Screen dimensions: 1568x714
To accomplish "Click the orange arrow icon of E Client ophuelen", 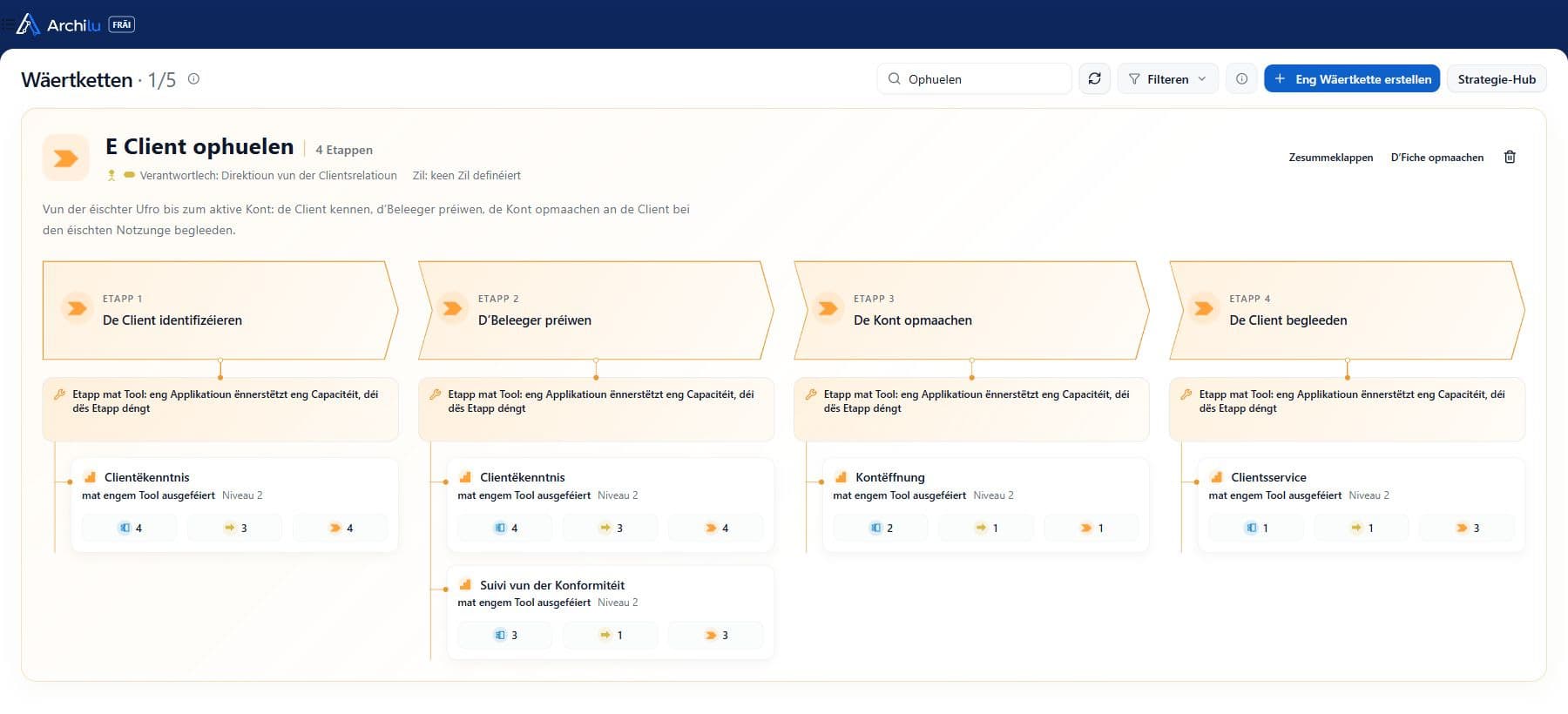I will pos(65,158).
